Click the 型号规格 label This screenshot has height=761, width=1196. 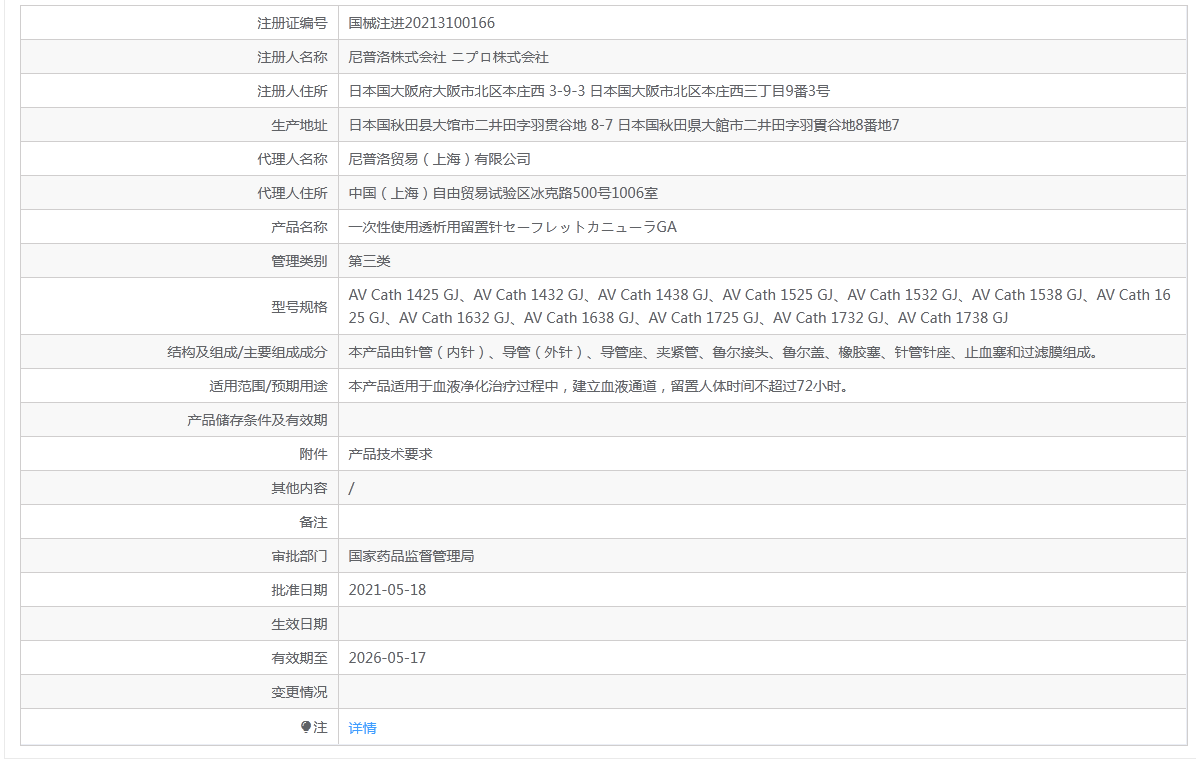[299, 307]
